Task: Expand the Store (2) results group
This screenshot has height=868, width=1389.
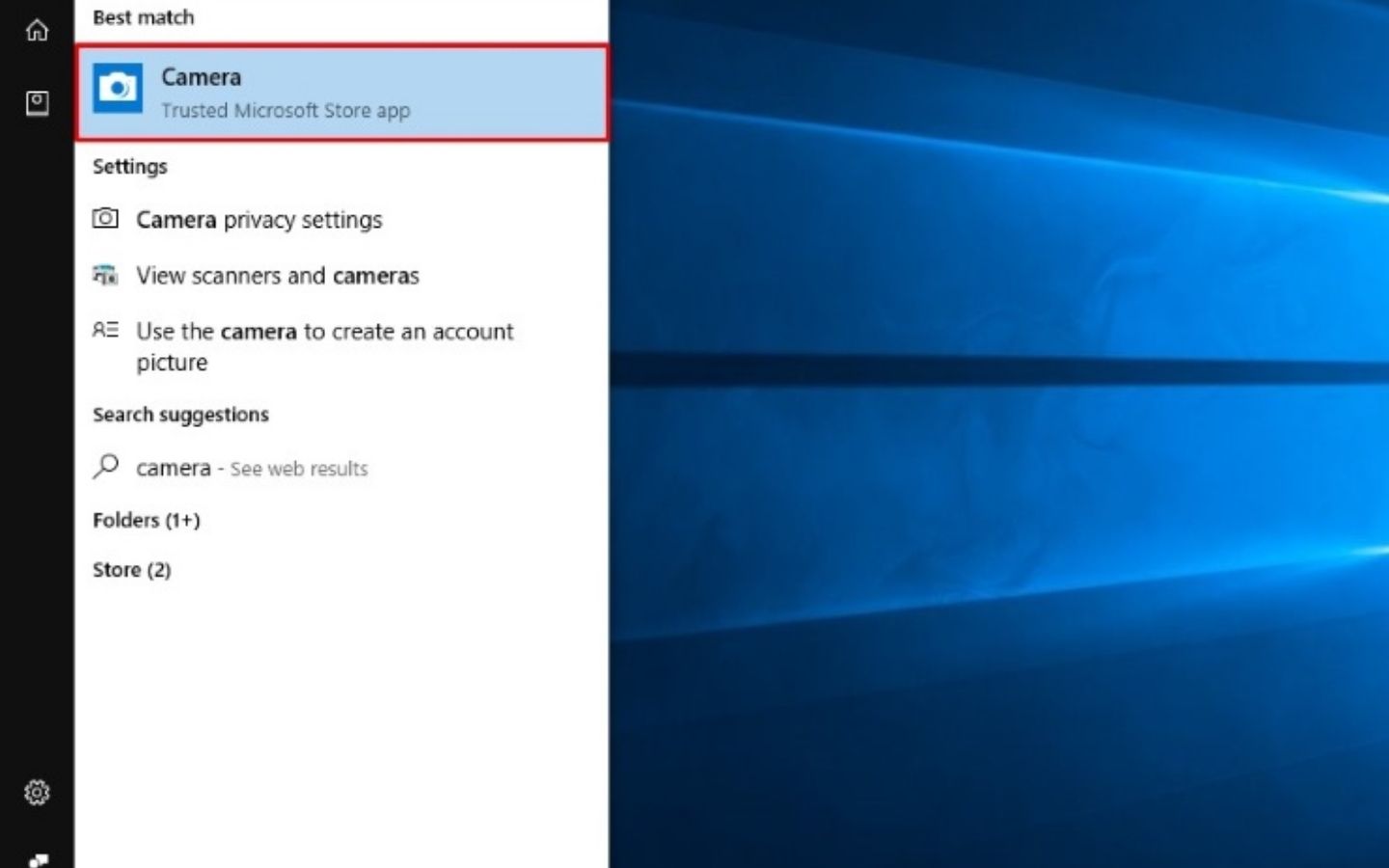Action: [131, 570]
